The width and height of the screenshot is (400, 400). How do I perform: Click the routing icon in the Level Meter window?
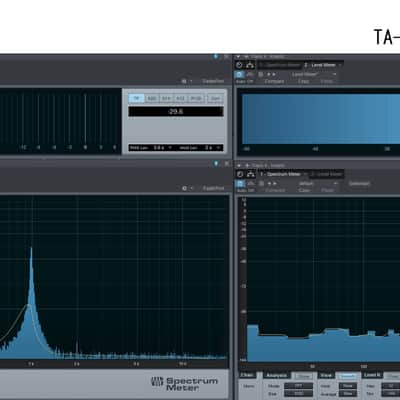click(x=250, y=65)
